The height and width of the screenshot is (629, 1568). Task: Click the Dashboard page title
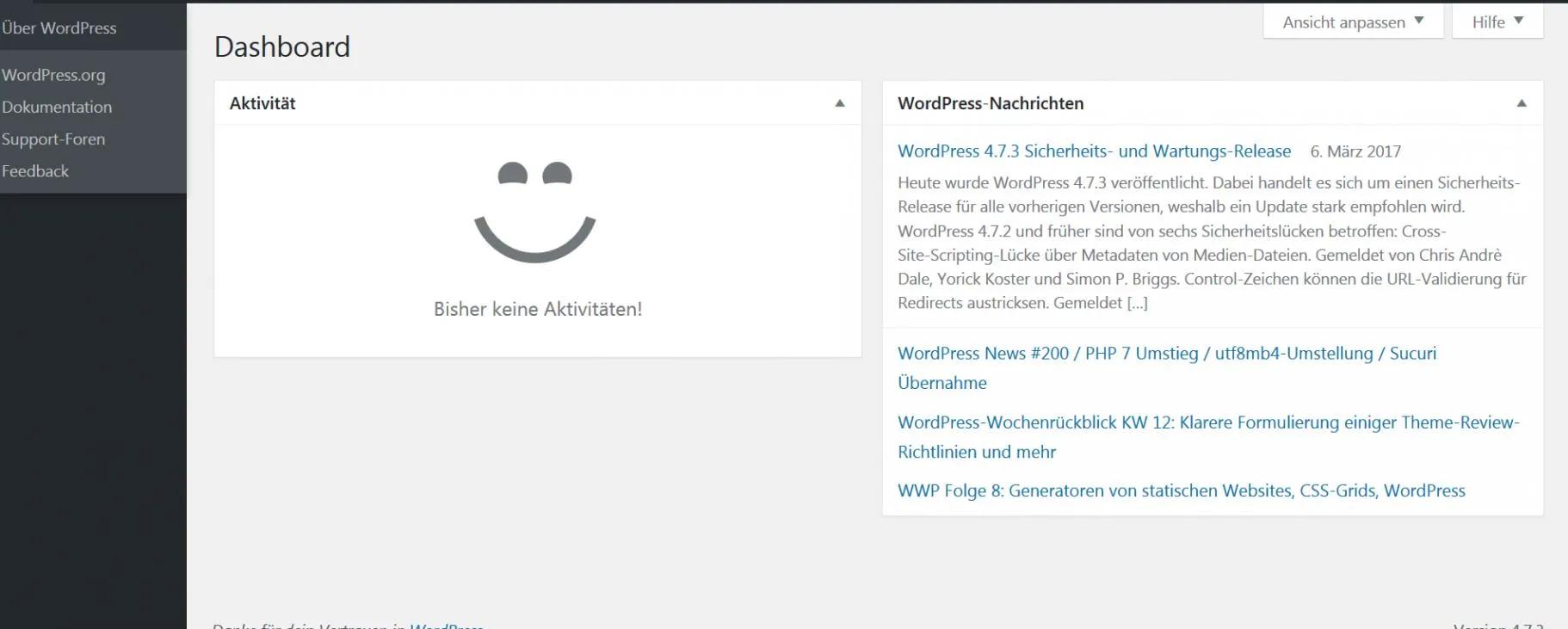[x=282, y=46]
